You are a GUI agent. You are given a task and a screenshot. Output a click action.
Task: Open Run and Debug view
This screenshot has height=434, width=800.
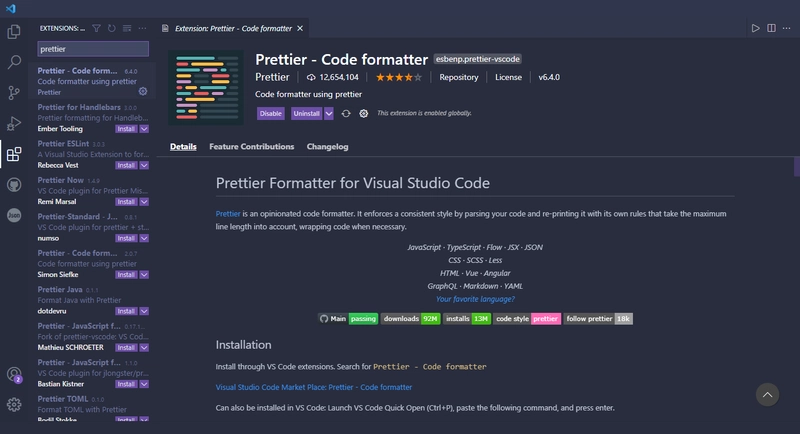tap(14, 123)
